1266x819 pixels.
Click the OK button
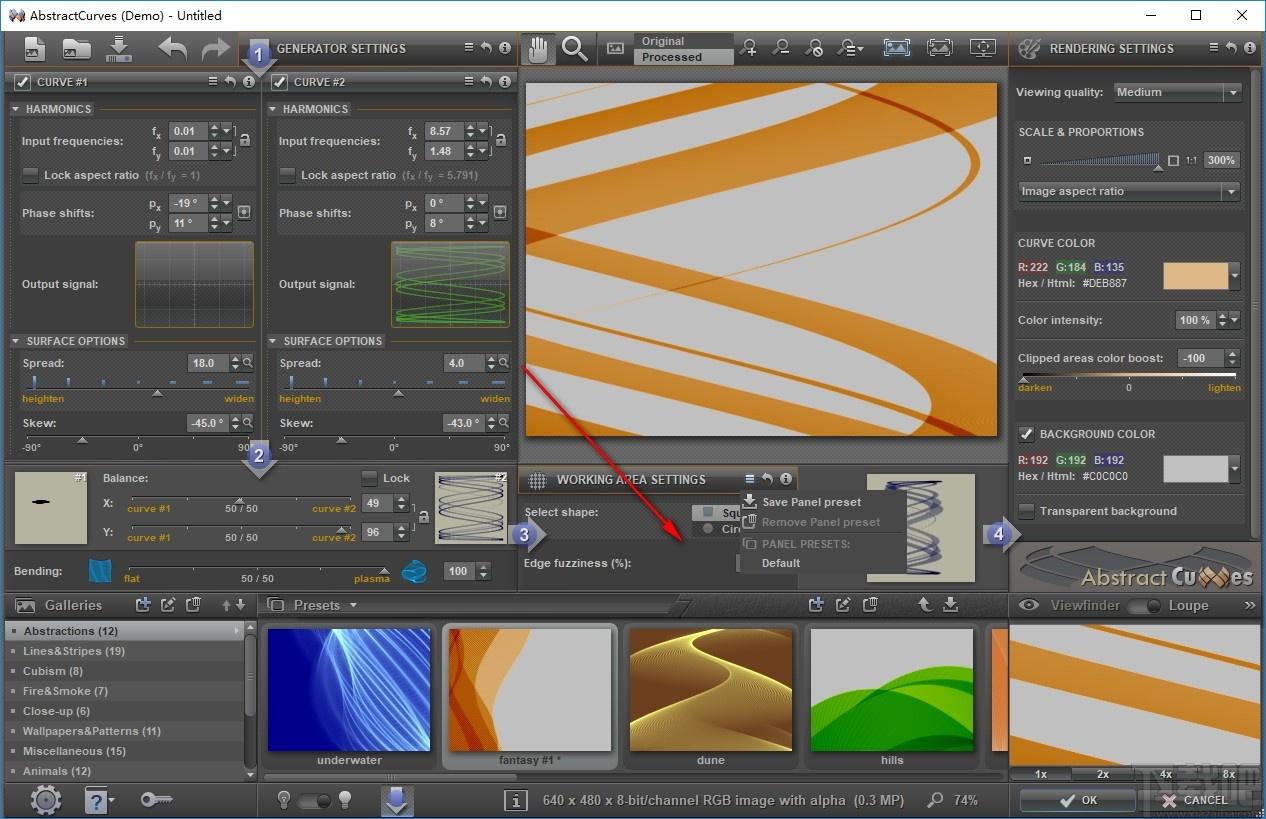(x=1080, y=800)
